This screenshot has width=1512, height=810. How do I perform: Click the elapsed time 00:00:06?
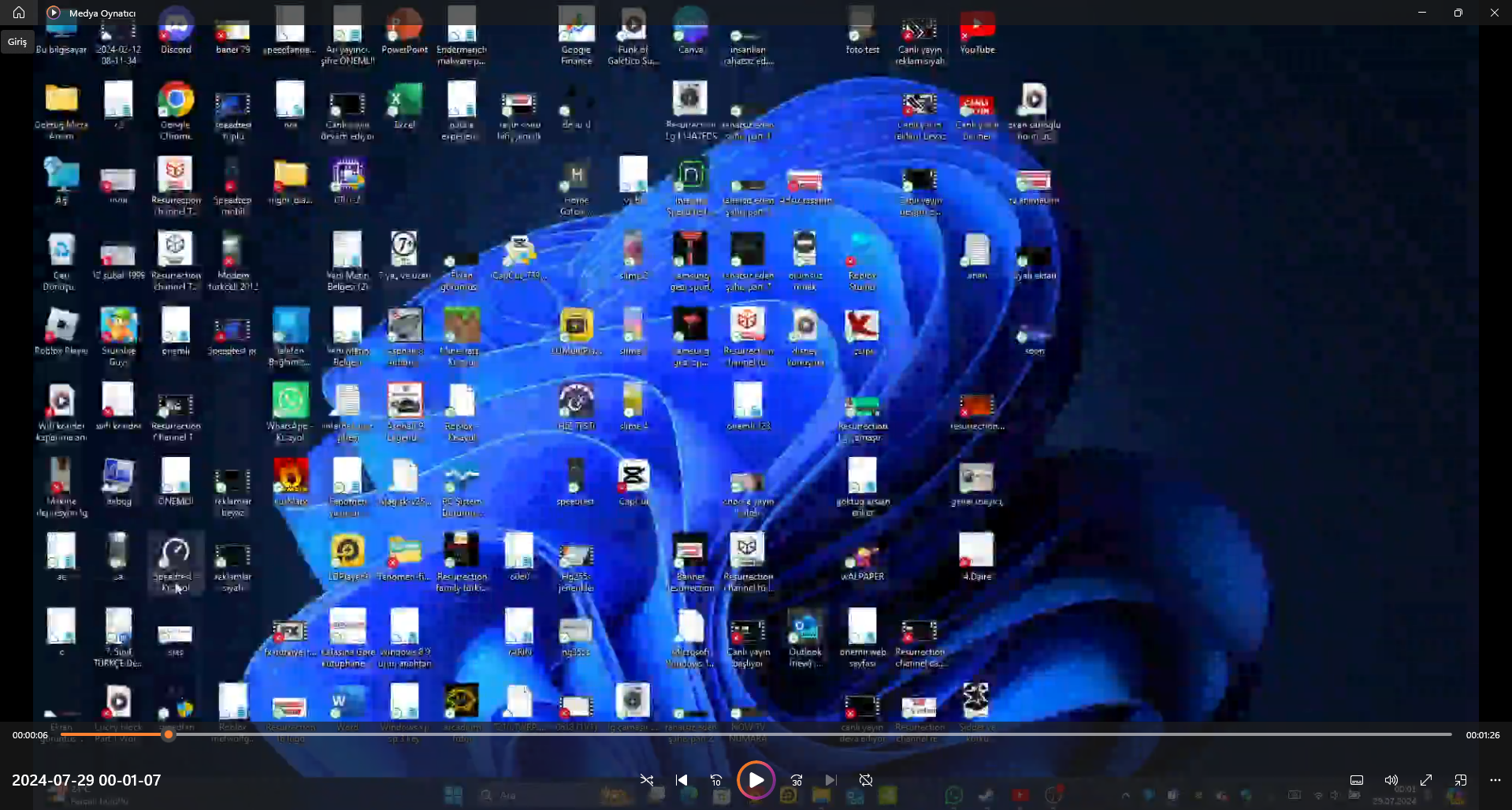pos(30,735)
